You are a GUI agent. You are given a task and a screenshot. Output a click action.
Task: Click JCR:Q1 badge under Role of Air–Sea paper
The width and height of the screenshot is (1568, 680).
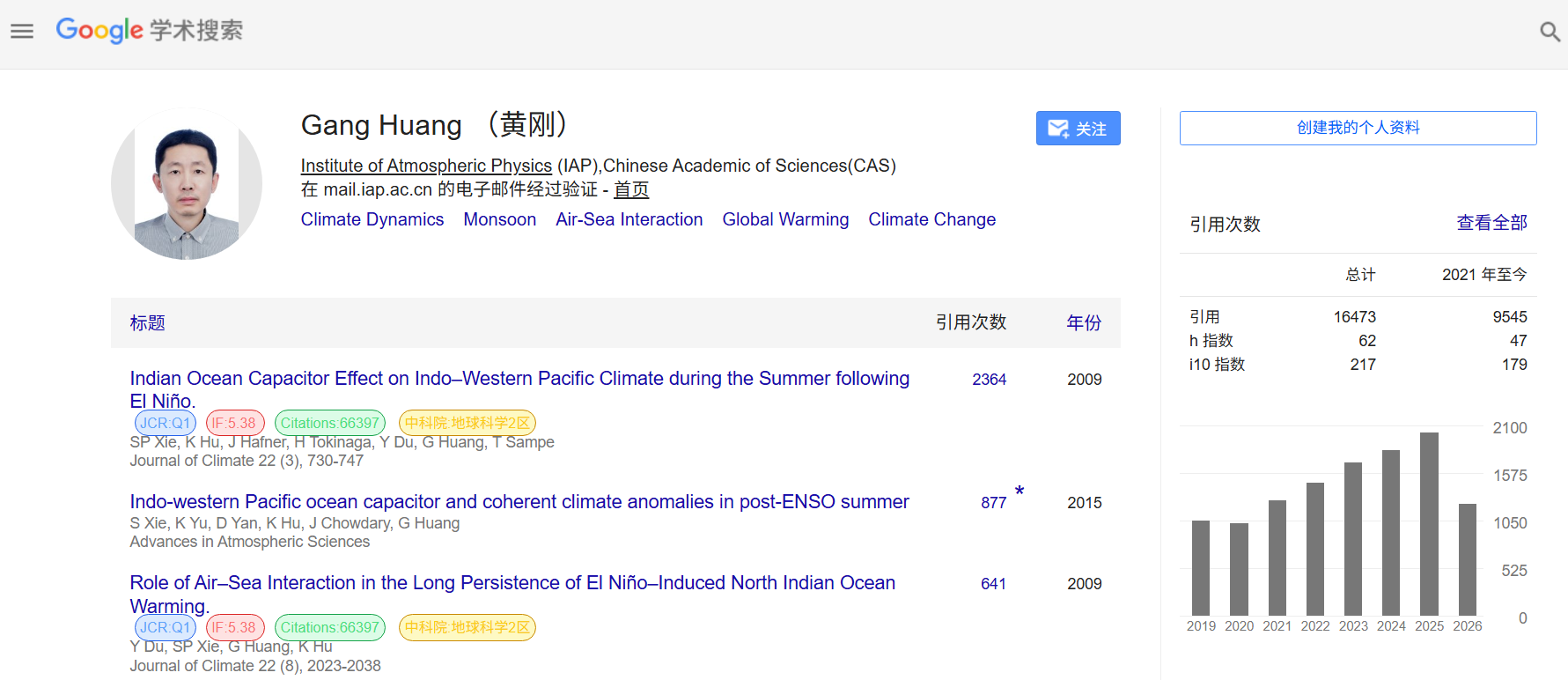[x=166, y=627]
